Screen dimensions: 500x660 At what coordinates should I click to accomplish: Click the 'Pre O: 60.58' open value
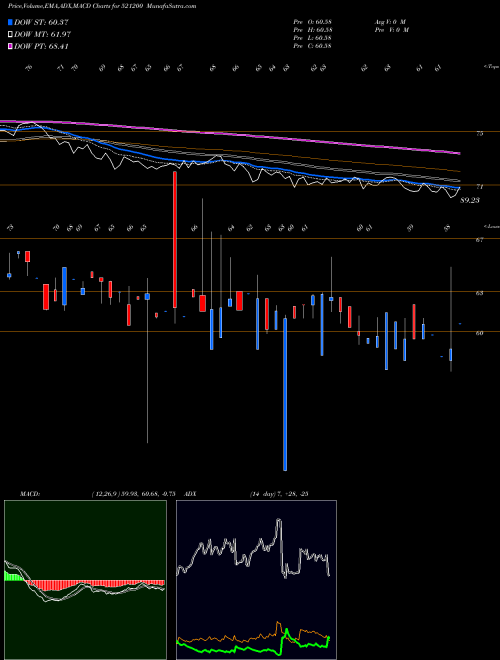click(x=314, y=22)
